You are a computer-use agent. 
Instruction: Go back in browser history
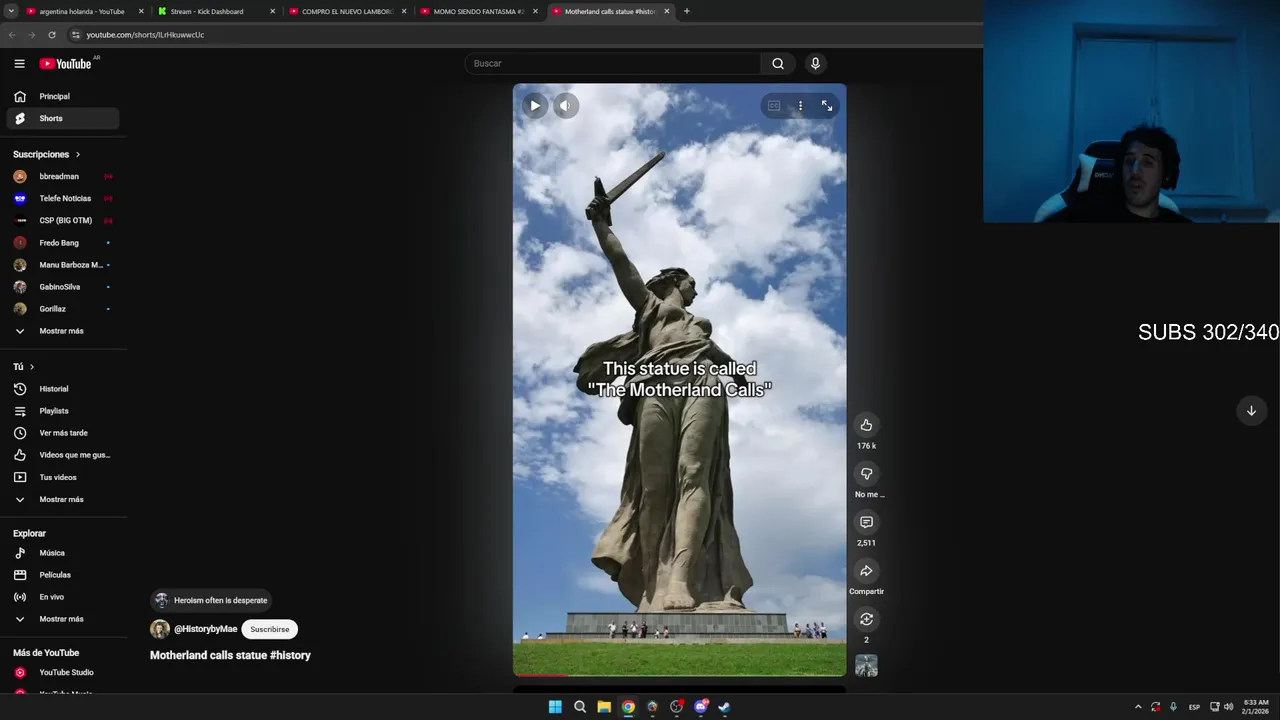pyautogui.click(x=12, y=34)
